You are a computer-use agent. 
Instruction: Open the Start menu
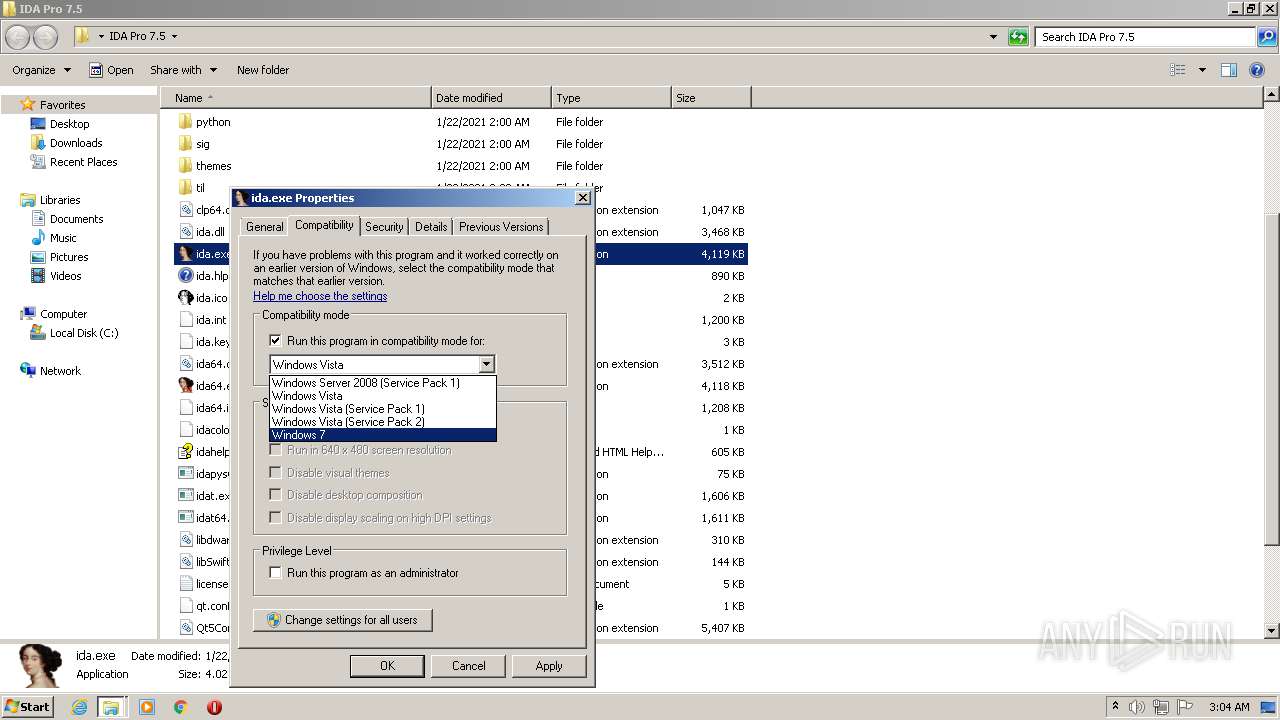[x=27, y=707]
